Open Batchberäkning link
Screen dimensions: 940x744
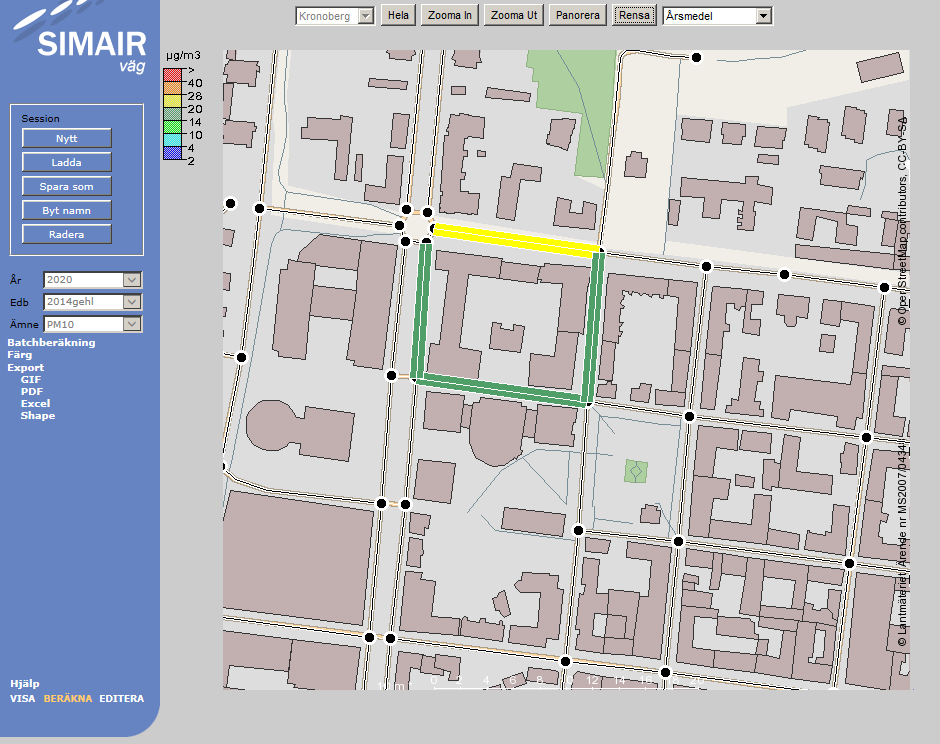pos(51,342)
